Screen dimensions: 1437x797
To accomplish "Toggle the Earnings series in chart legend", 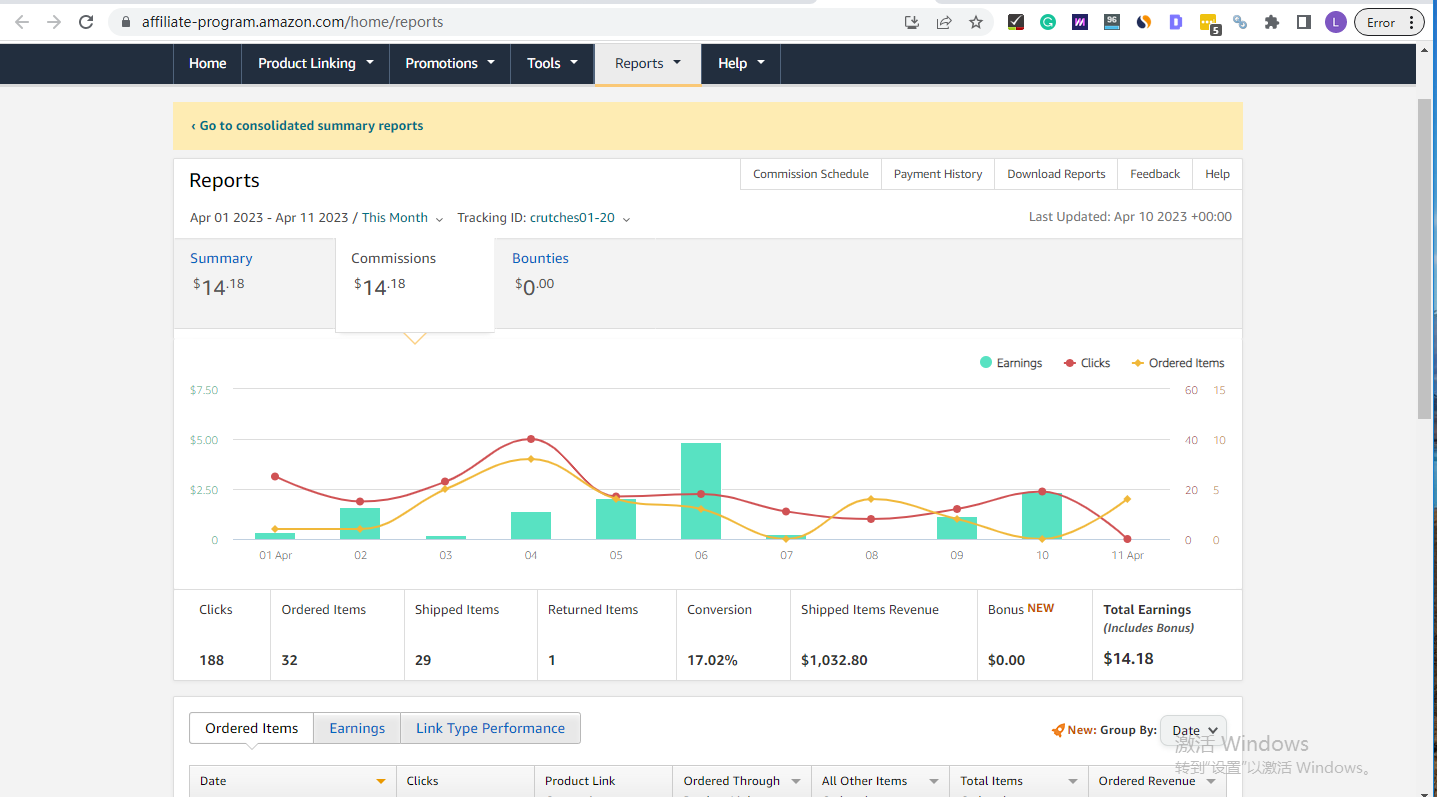I will [1011, 363].
